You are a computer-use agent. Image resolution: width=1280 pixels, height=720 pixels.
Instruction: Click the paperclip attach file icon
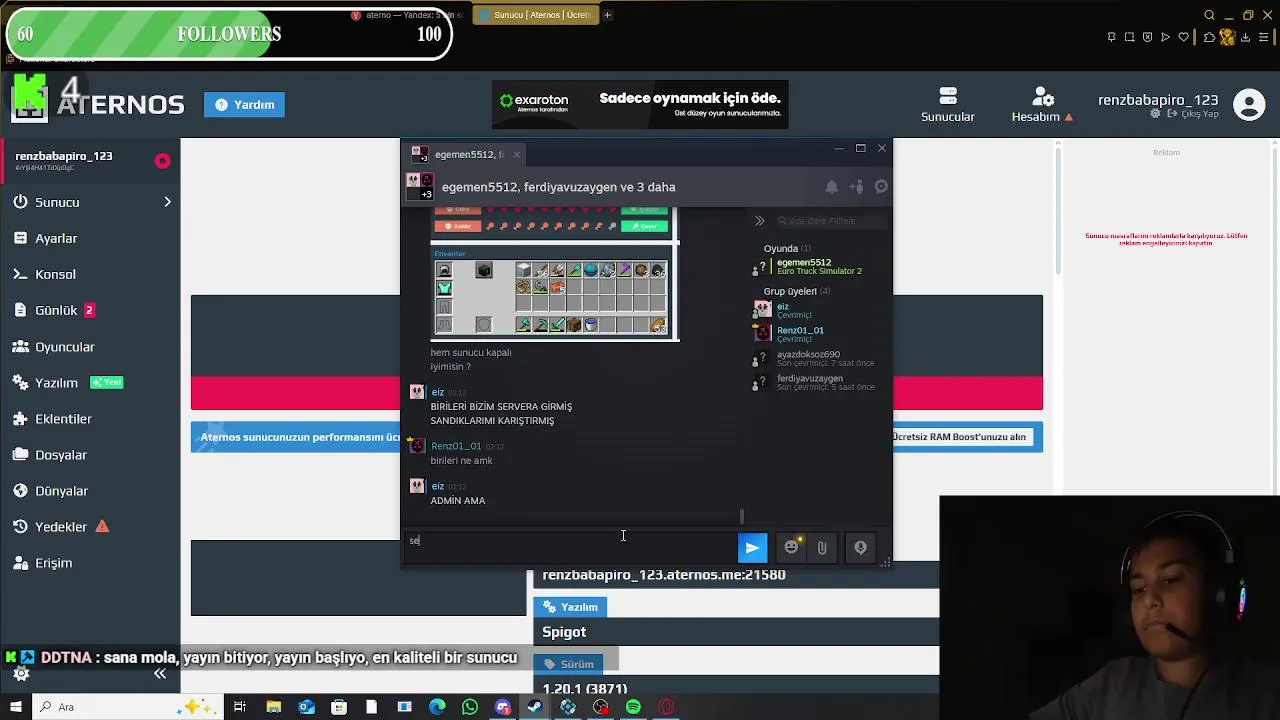tap(822, 548)
